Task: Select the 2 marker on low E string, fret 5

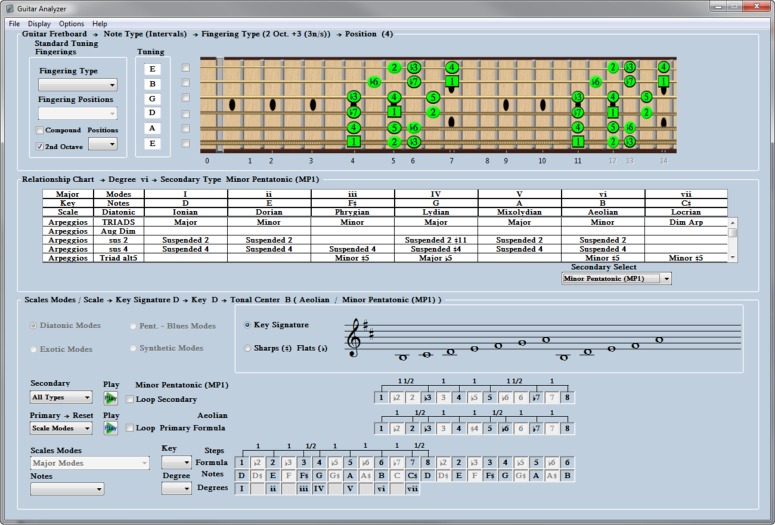Action: 394,142
